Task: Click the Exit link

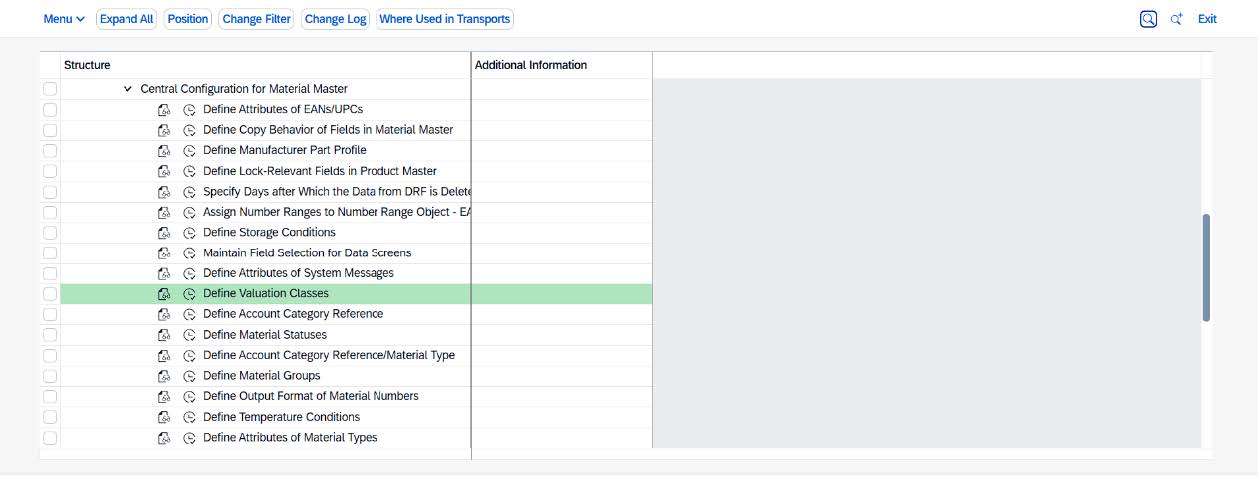Action: [x=1207, y=19]
